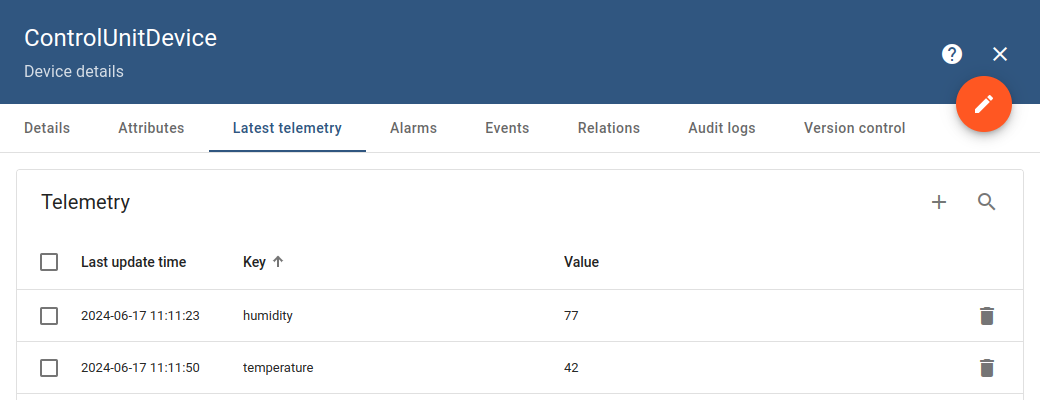Toggle the select-all telemetry checkbox
This screenshot has width=1040, height=400.
coord(49,262)
